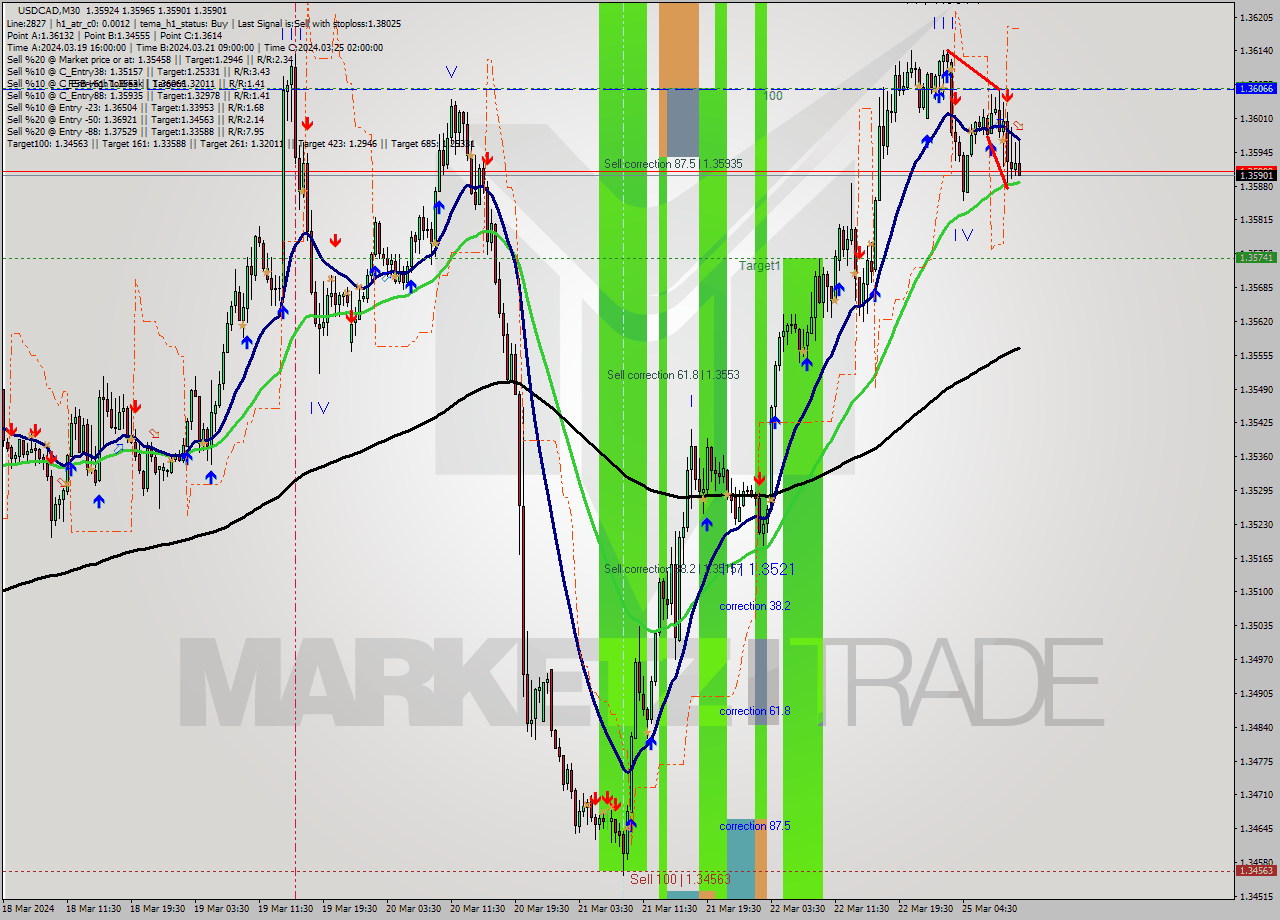1280x920 pixels.
Task: Click the 1.35555 price axis label
Action: point(1256,356)
